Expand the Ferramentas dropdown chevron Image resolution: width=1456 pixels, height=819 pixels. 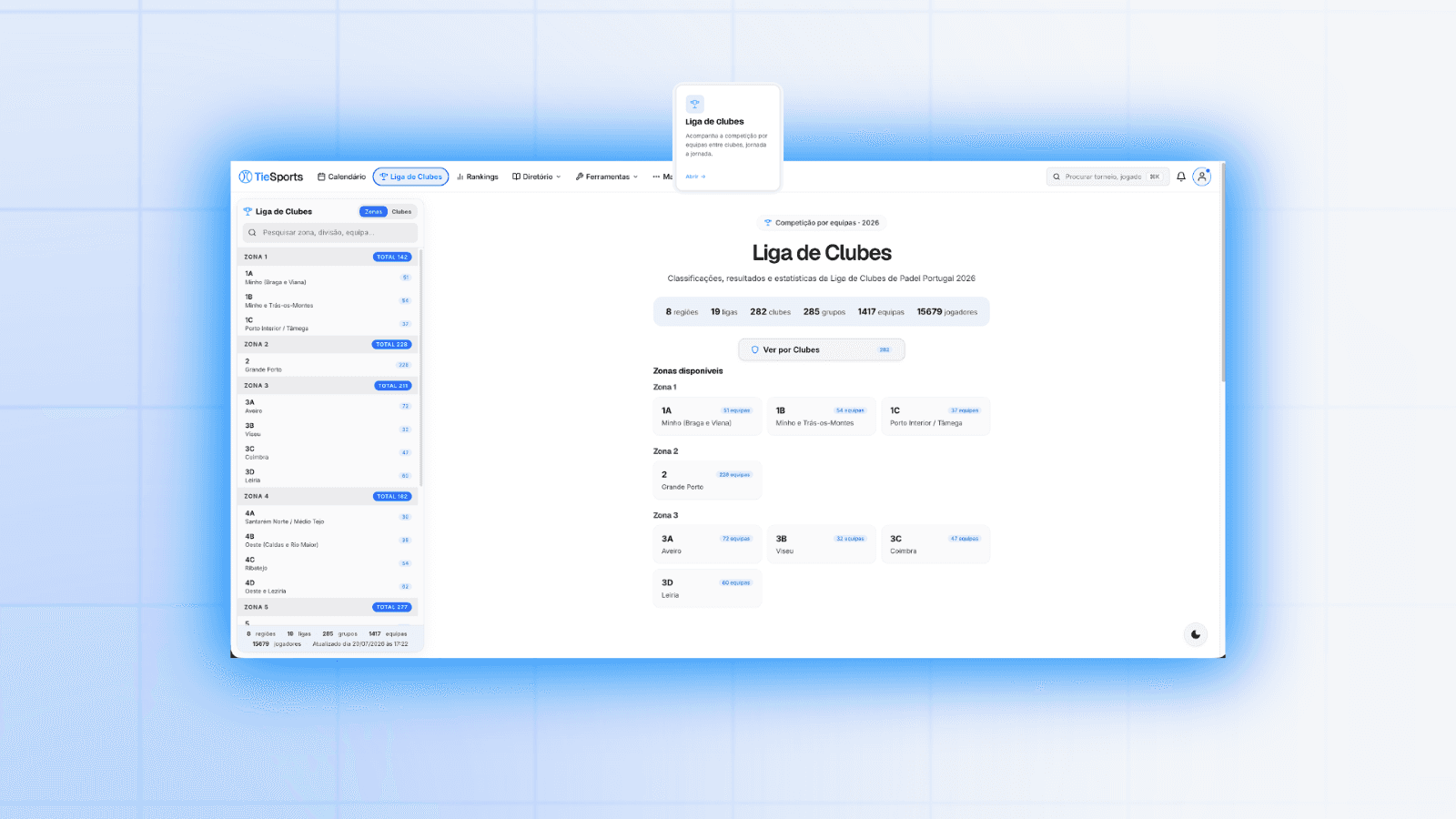tap(635, 177)
